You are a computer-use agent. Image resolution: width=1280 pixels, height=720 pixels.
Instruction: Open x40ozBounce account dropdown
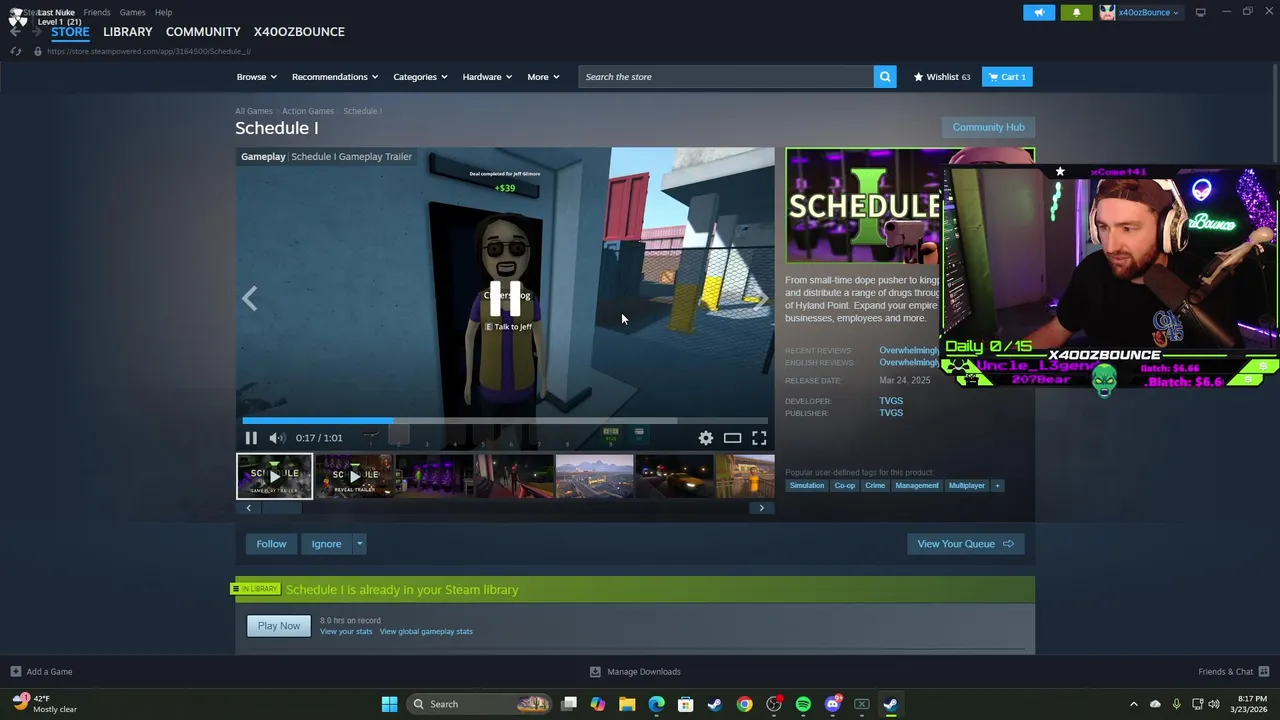click(1140, 12)
